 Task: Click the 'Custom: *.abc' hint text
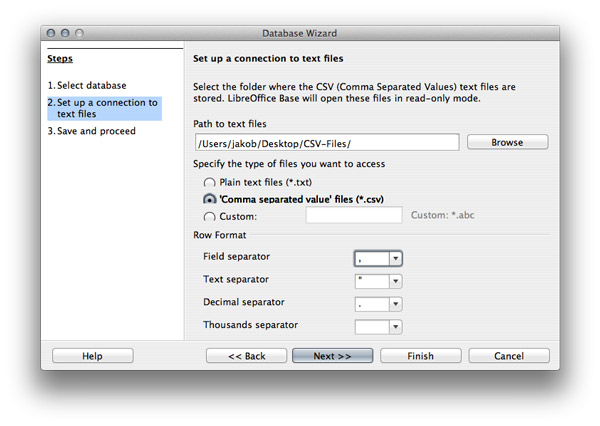442,215
